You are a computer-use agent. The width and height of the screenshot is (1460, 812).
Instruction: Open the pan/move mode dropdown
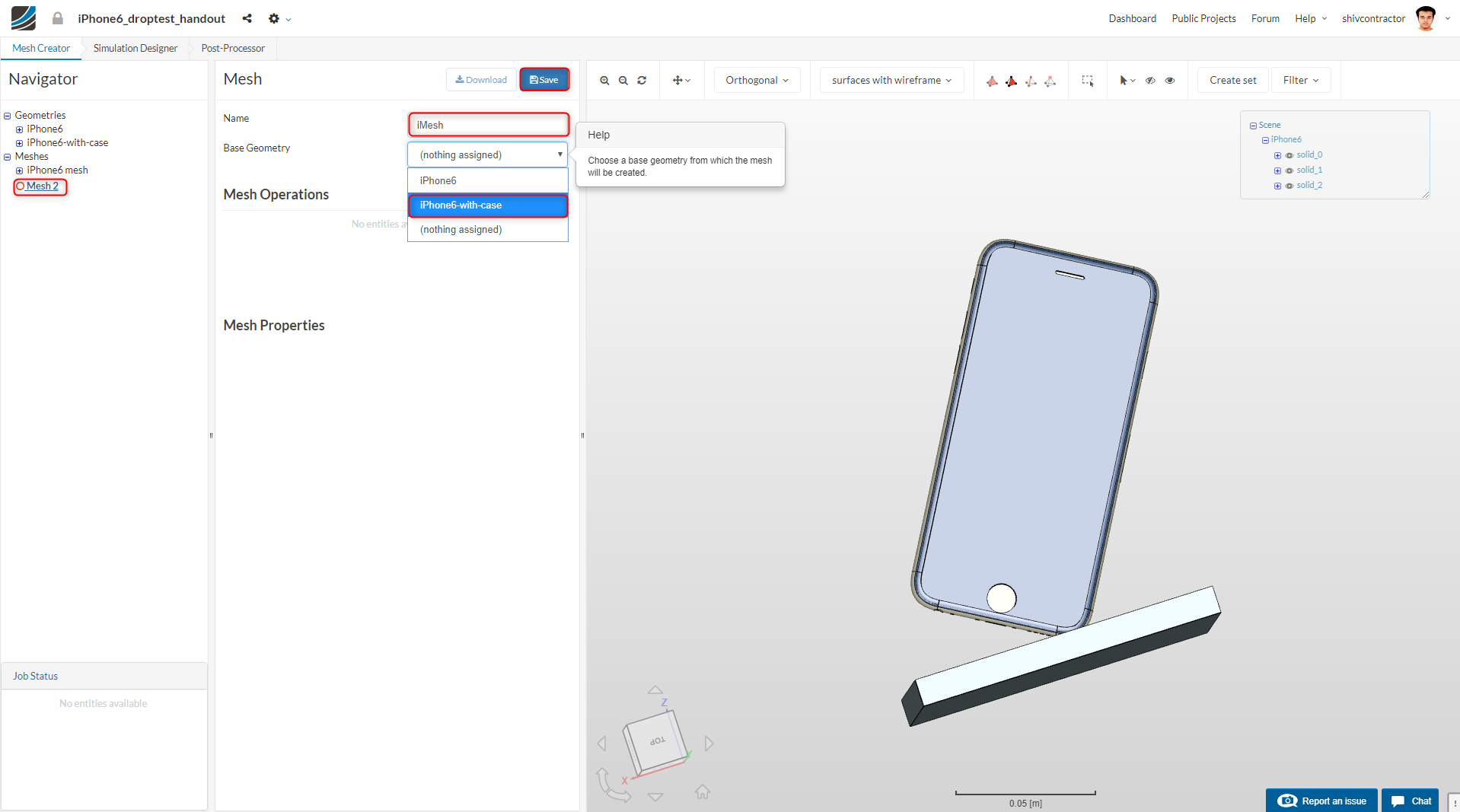pos(681,80)
